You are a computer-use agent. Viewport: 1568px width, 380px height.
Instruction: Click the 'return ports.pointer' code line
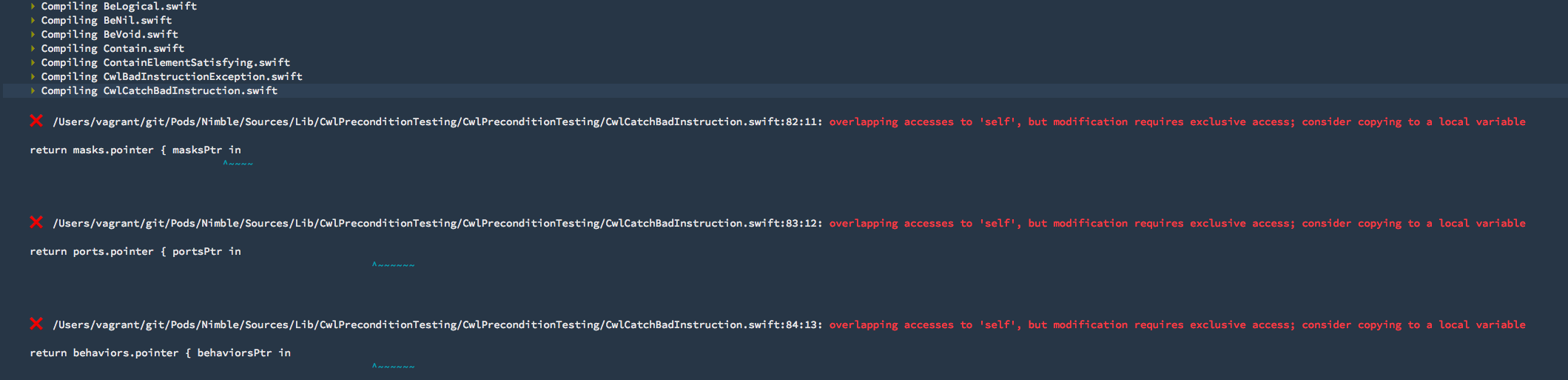click(x=135, y=251)
